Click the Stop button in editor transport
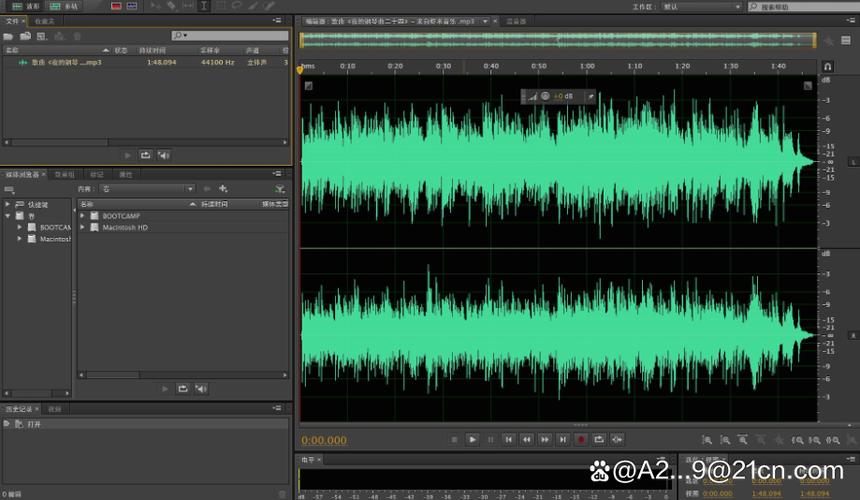860x500 pixels. coord(454,439)
